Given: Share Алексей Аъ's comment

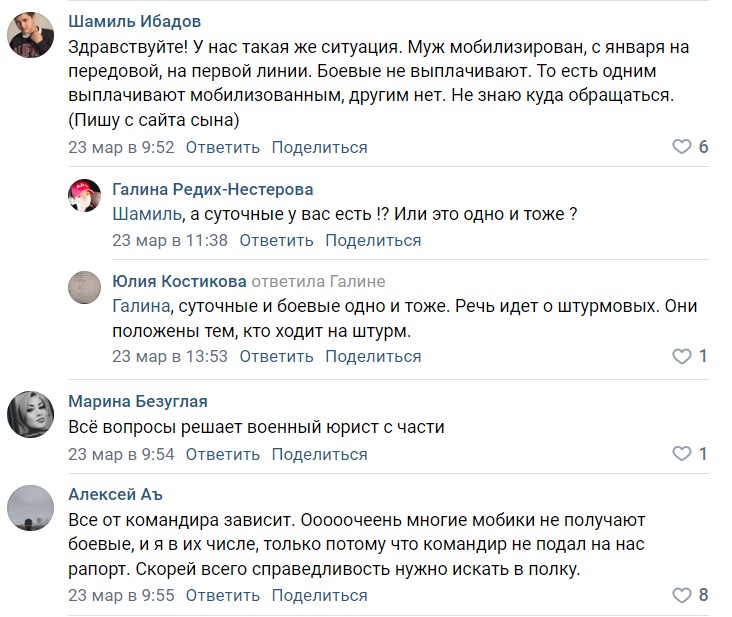Looking at the screenshot, I should [x=319, y=595].
